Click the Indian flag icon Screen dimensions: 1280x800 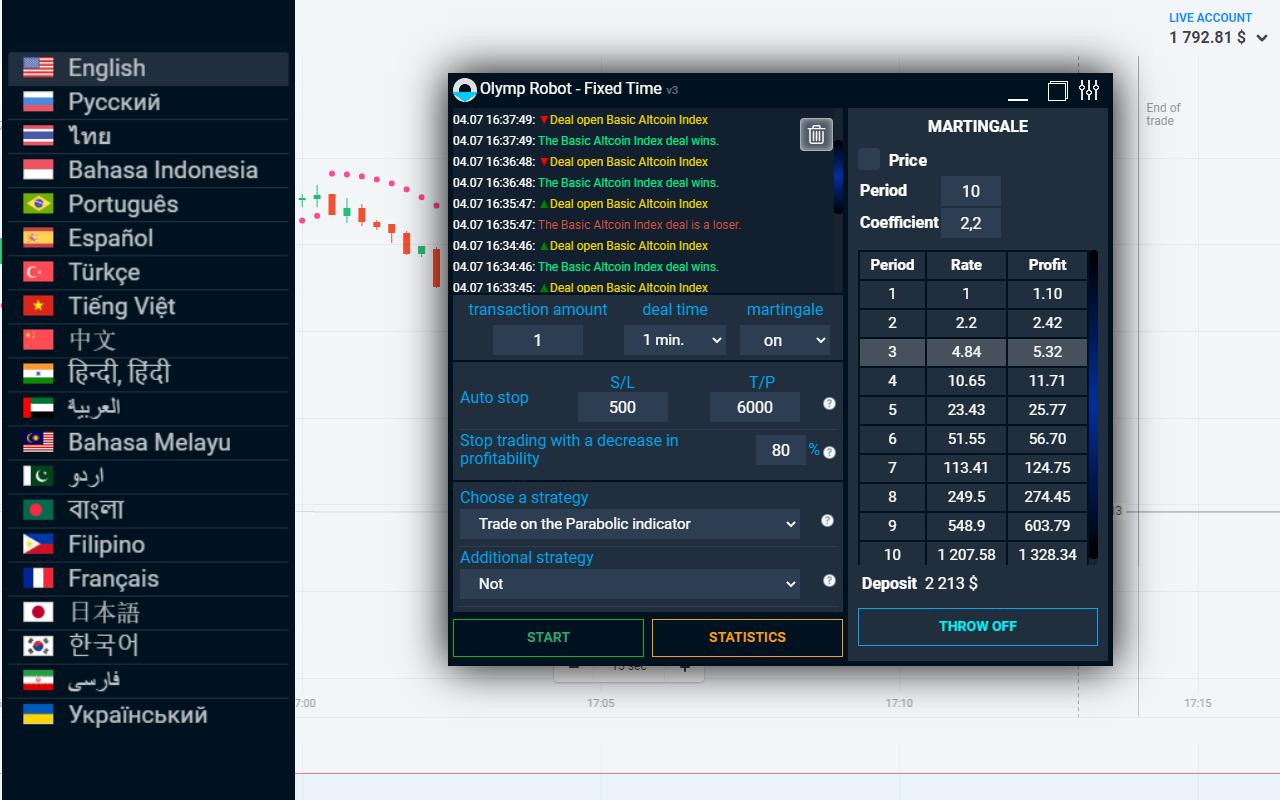pos(38,374)
